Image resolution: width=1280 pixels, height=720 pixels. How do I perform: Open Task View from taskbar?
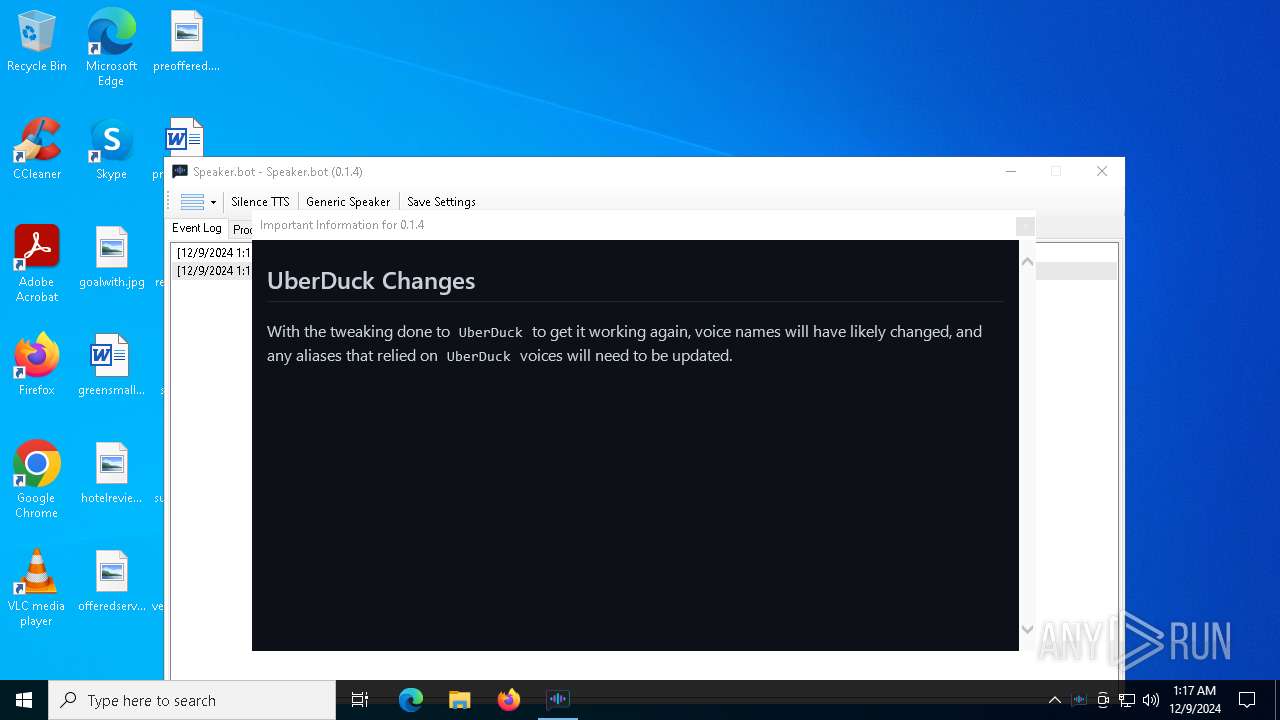point(360,700)
